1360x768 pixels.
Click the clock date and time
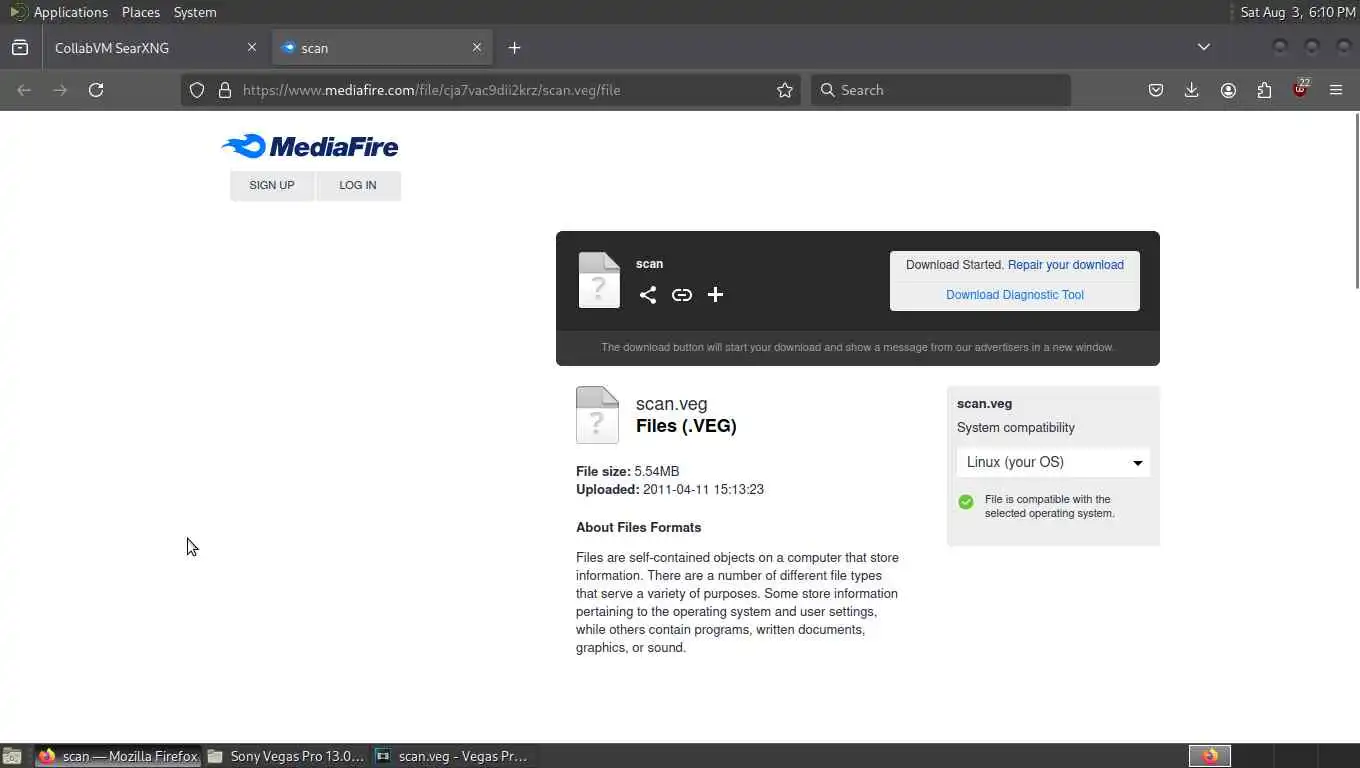(x=1298, y=12)
